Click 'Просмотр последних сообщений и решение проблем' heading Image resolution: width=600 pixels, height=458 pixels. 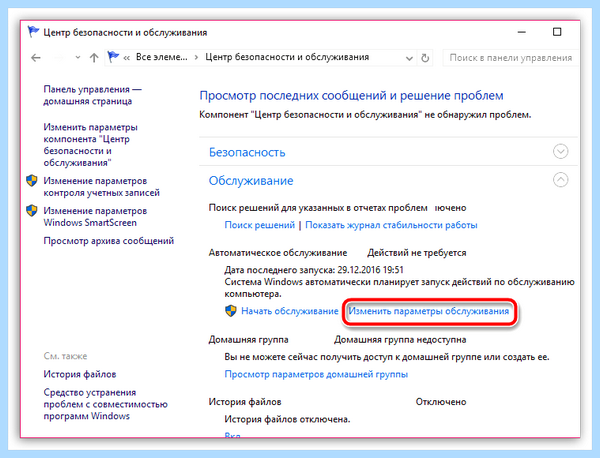click(351, 96)
